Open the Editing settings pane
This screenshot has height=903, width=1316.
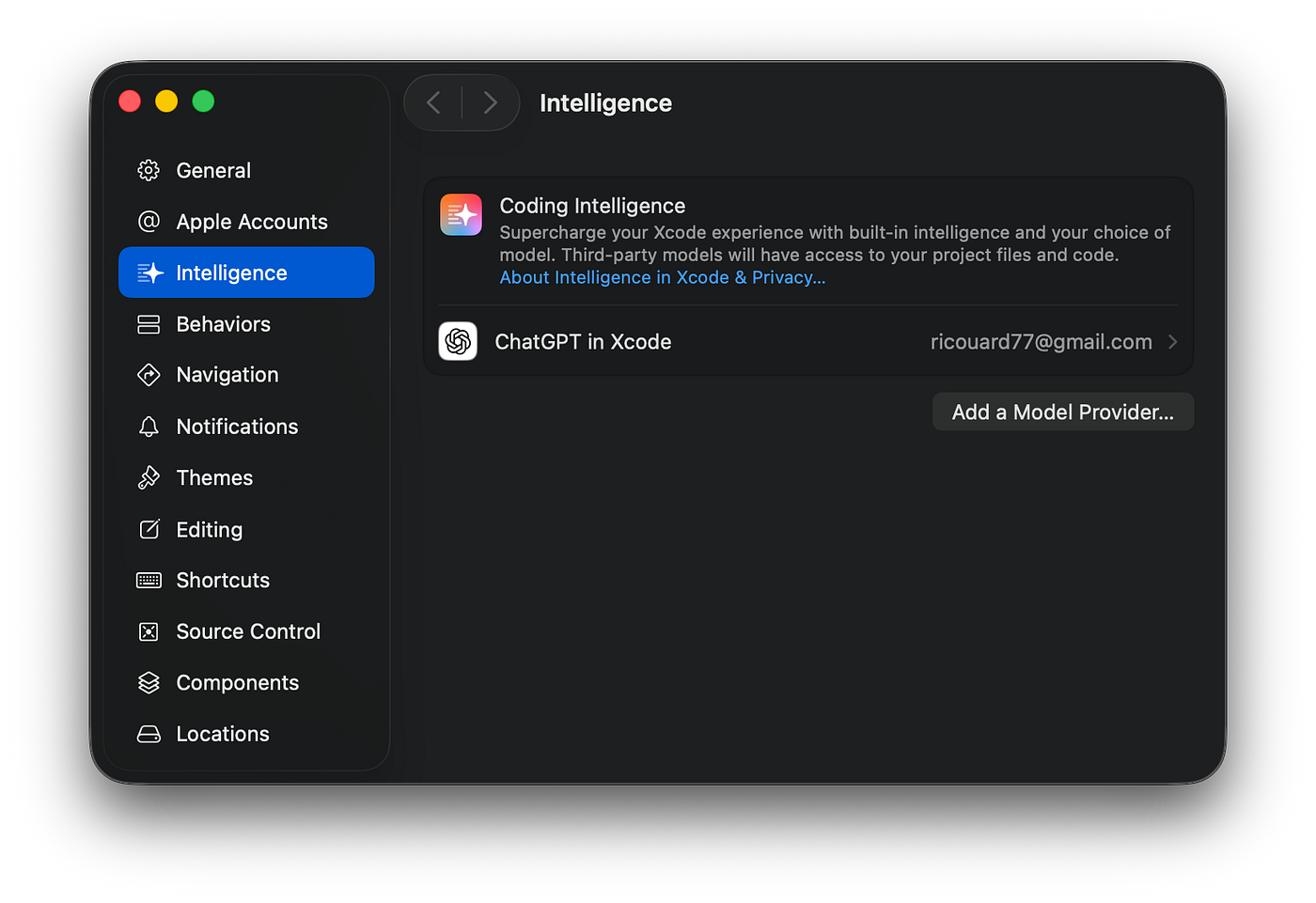(209, 530)
